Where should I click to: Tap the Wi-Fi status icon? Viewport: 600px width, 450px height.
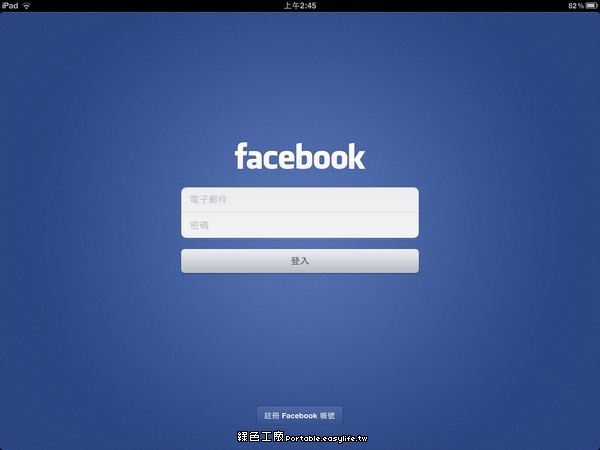[x=26, y=6]
